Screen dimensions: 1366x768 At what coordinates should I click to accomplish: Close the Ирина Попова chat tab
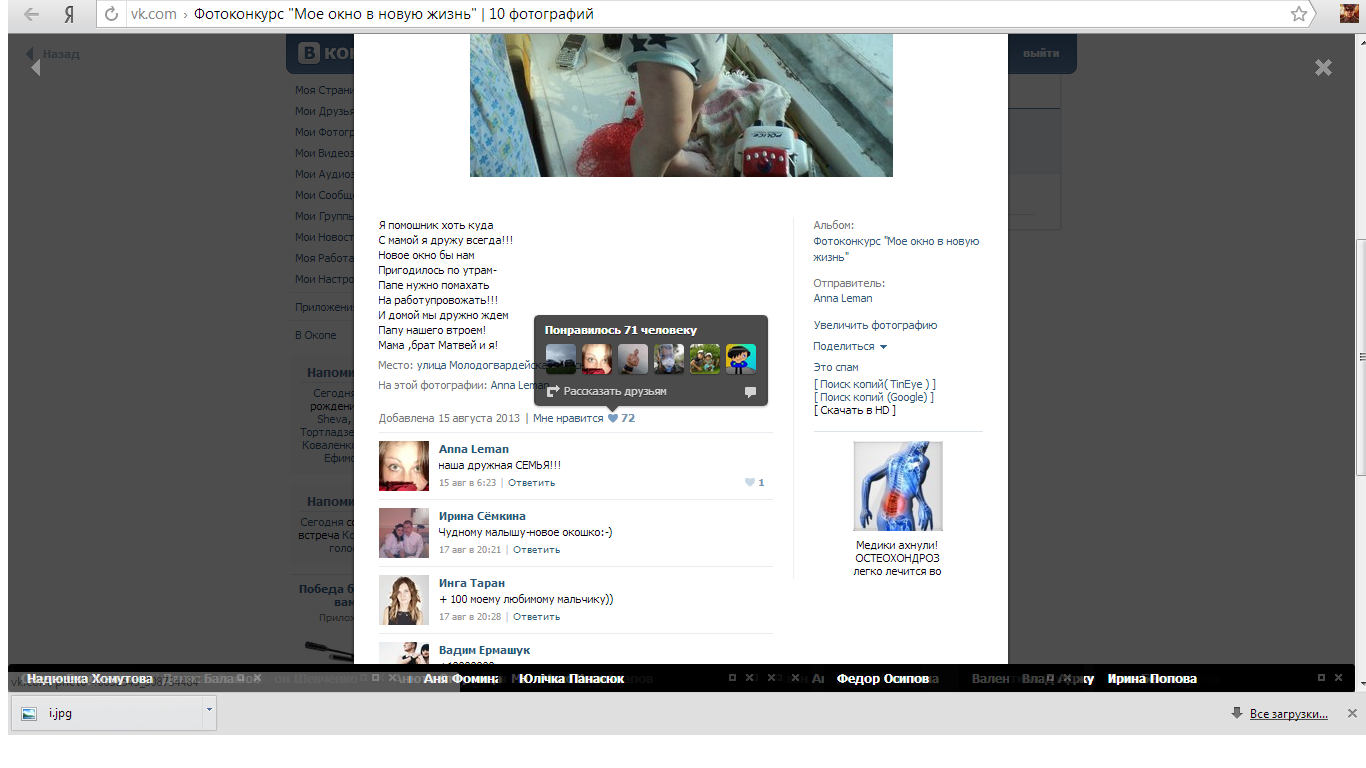pyautogui.click(x=1338, y=678)
